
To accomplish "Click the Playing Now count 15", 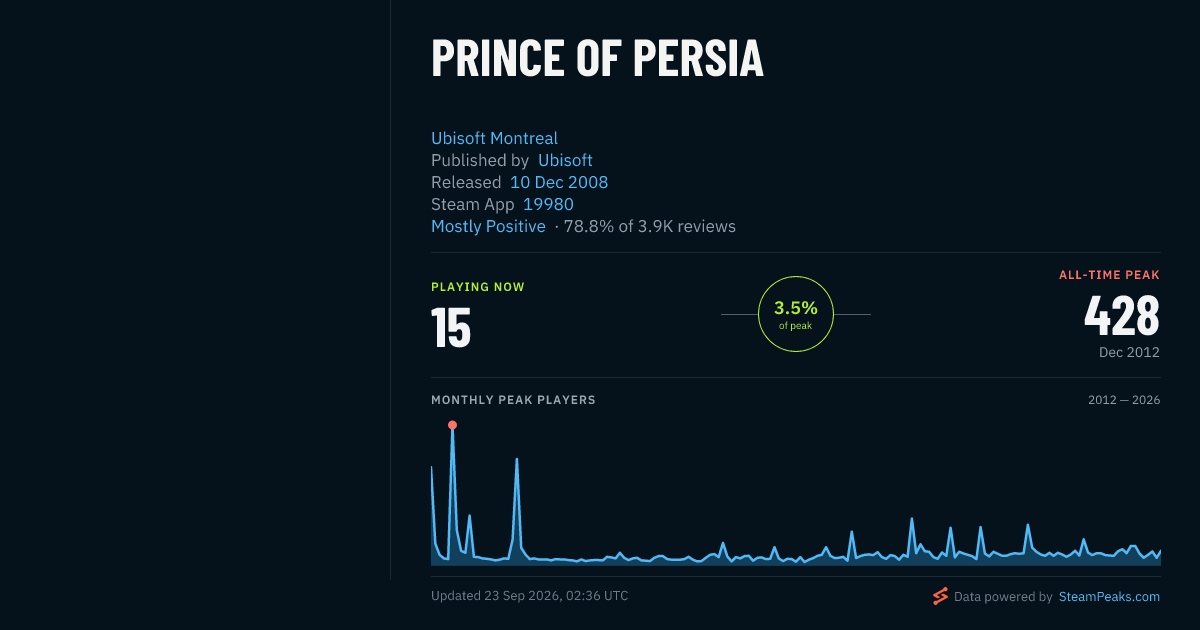I will click(451, 327).
